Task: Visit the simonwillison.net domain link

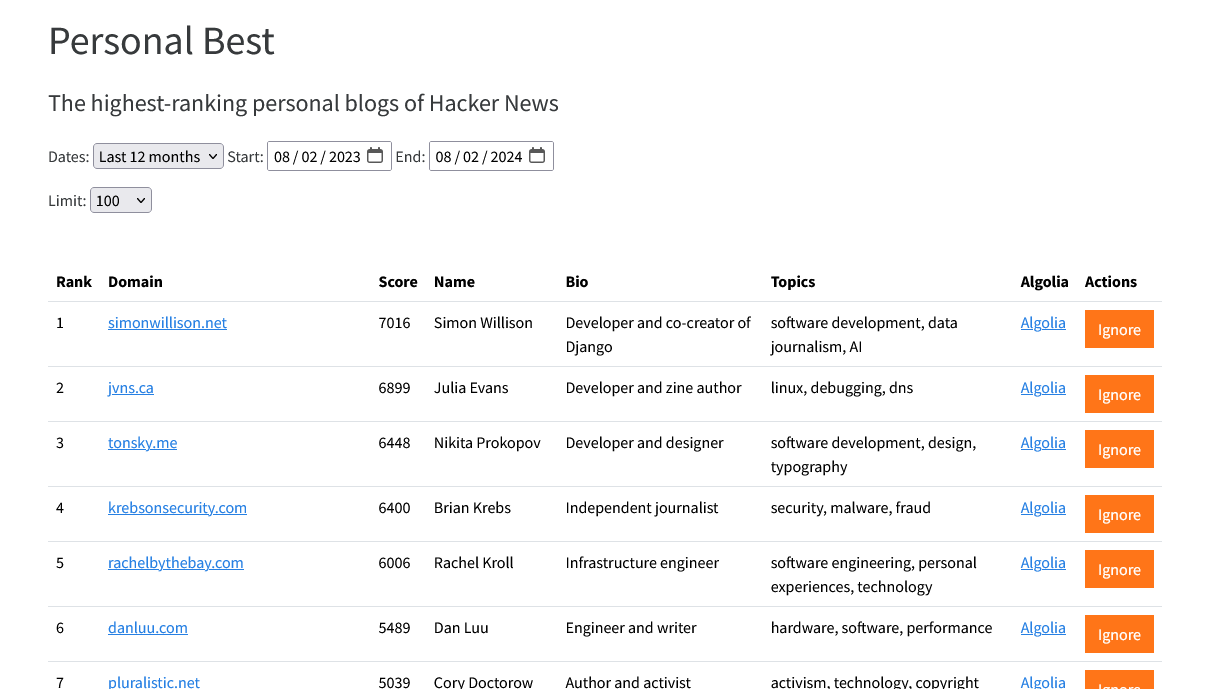Action: coord(167,323)
